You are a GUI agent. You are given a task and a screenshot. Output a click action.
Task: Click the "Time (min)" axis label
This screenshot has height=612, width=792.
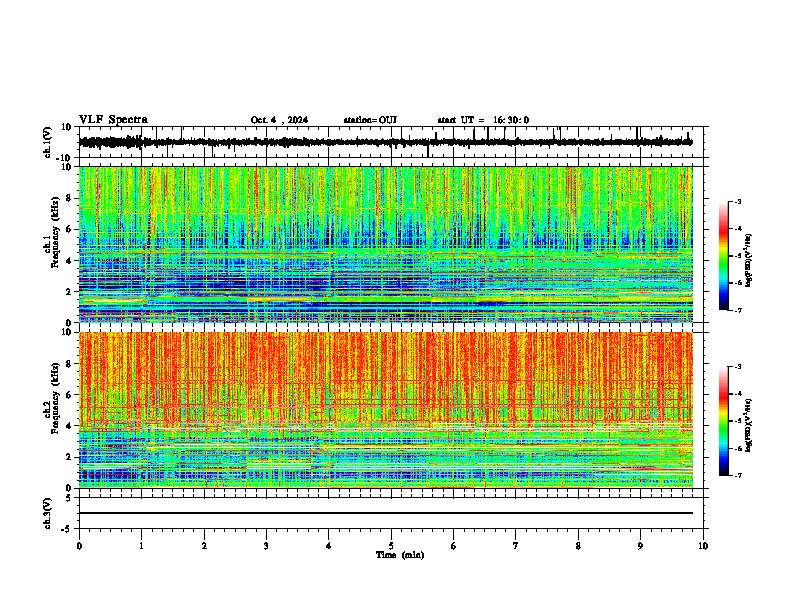coord(400,555)
